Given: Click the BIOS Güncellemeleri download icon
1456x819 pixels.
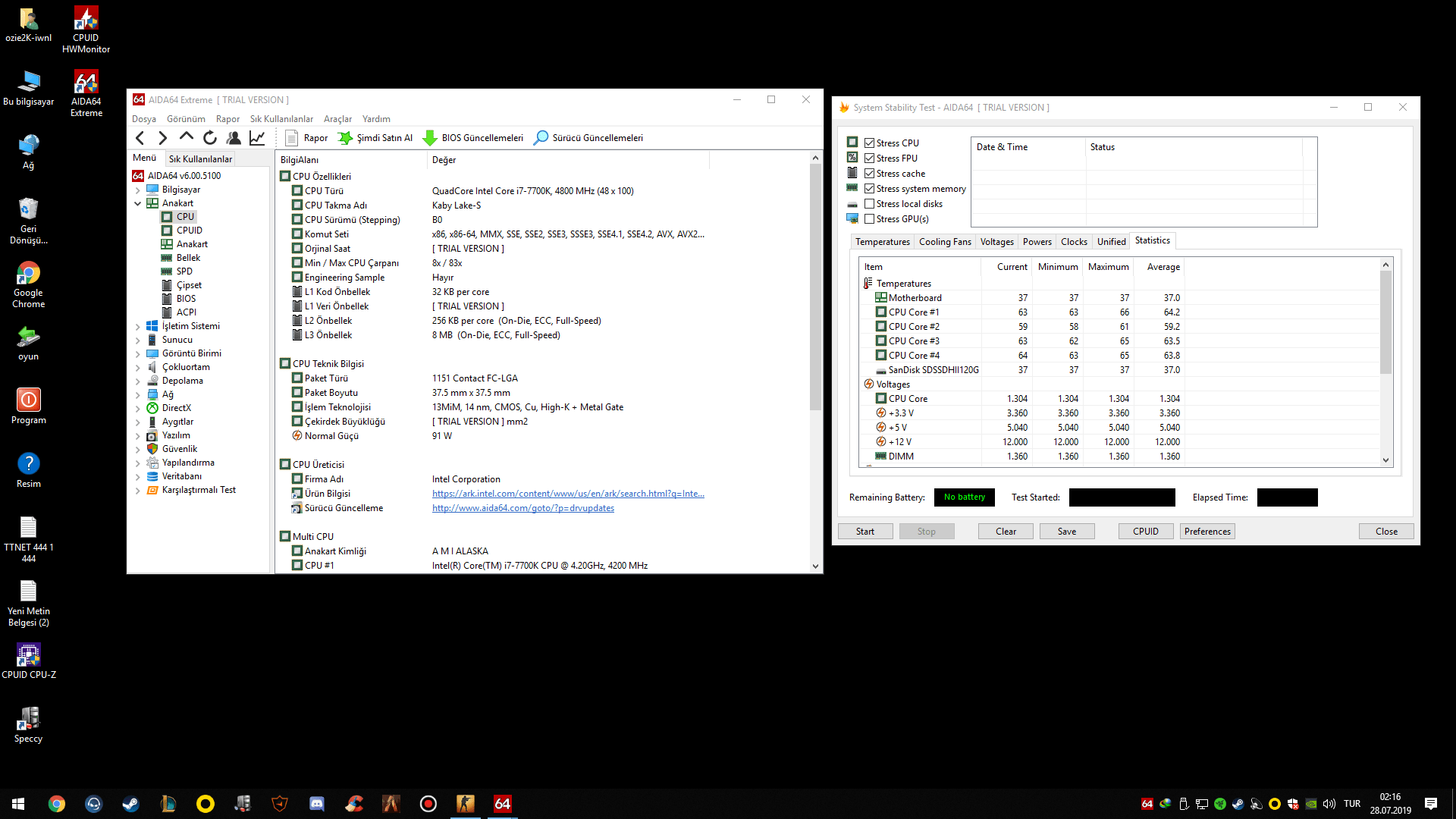Looking at the screenshot, I should [x=429, y=138].
